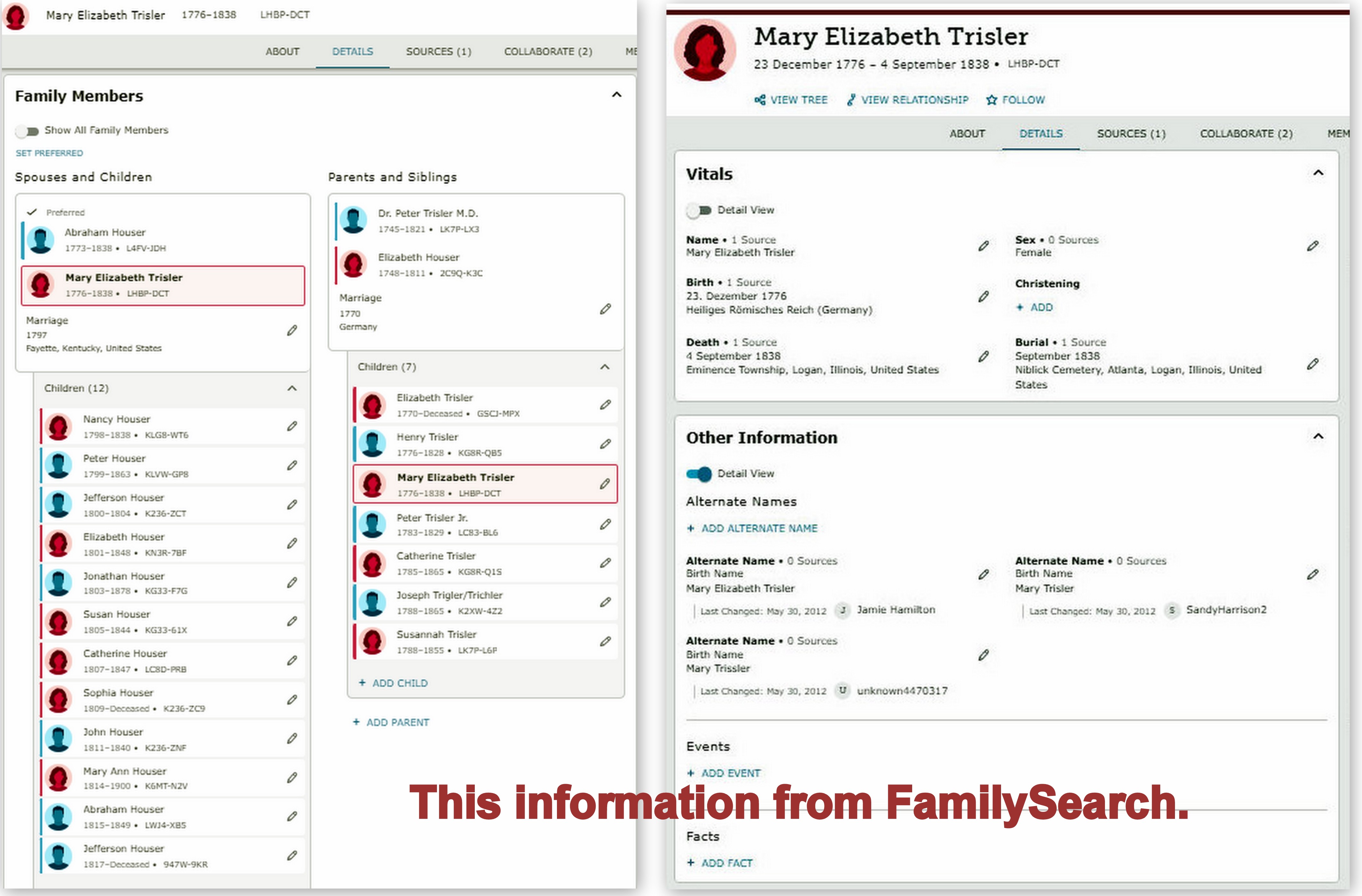Screen dimensions: 1362x896
Task: Edit Burial info pencil icon
Action: tap(1312, 364)
